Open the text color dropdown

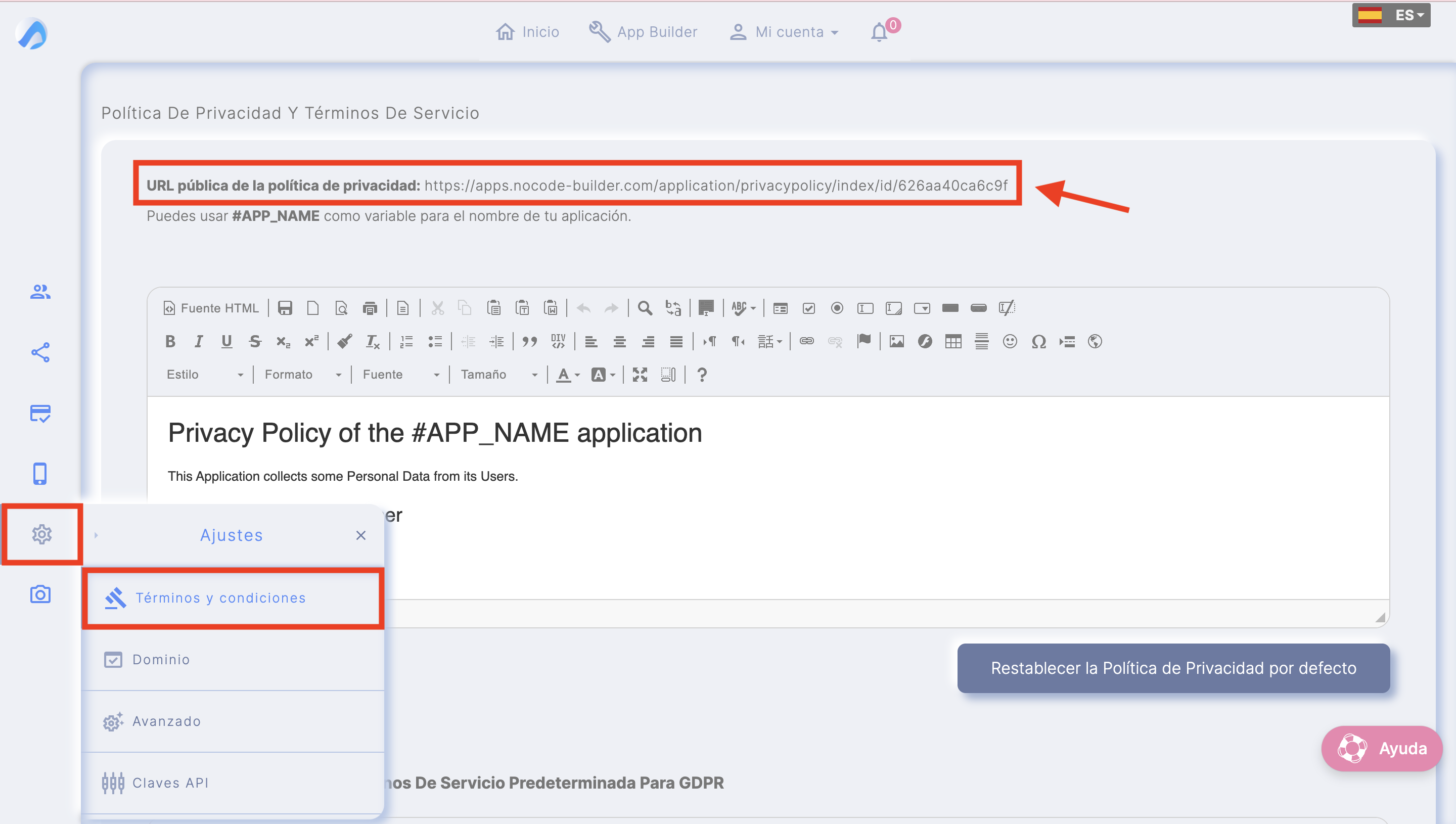tap(568, 375)
